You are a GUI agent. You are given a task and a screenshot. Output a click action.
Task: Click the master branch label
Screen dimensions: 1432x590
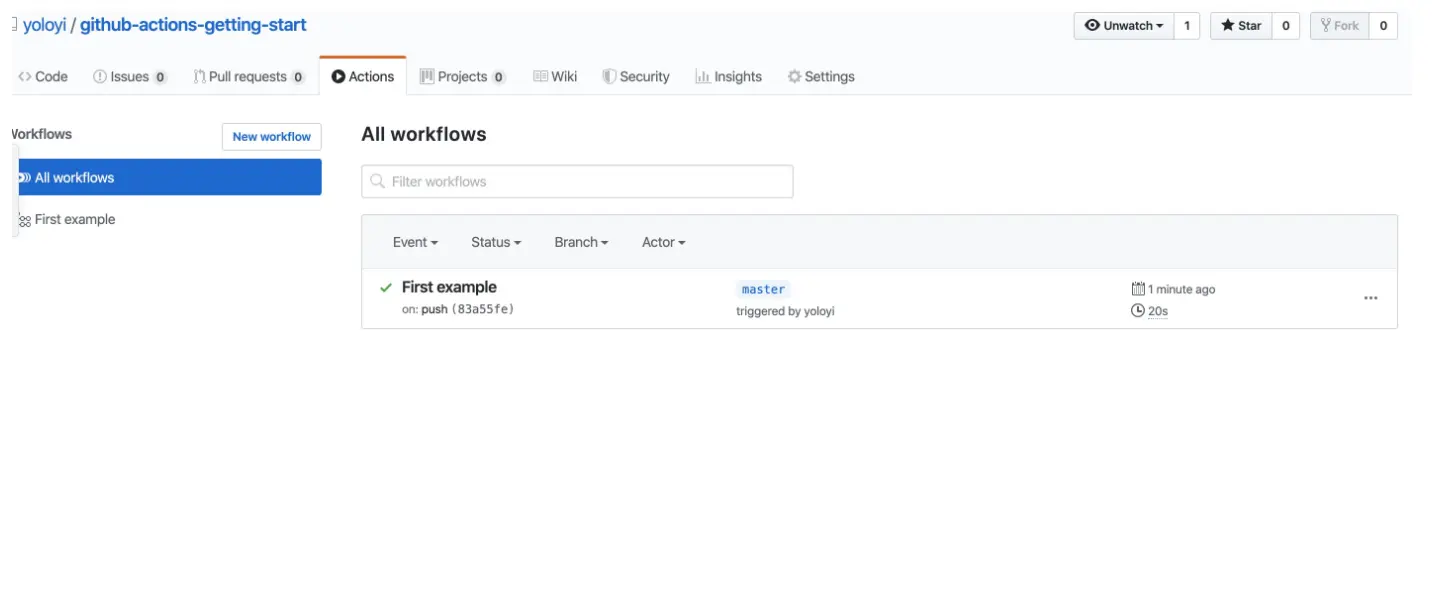click(x=763, y=289)
